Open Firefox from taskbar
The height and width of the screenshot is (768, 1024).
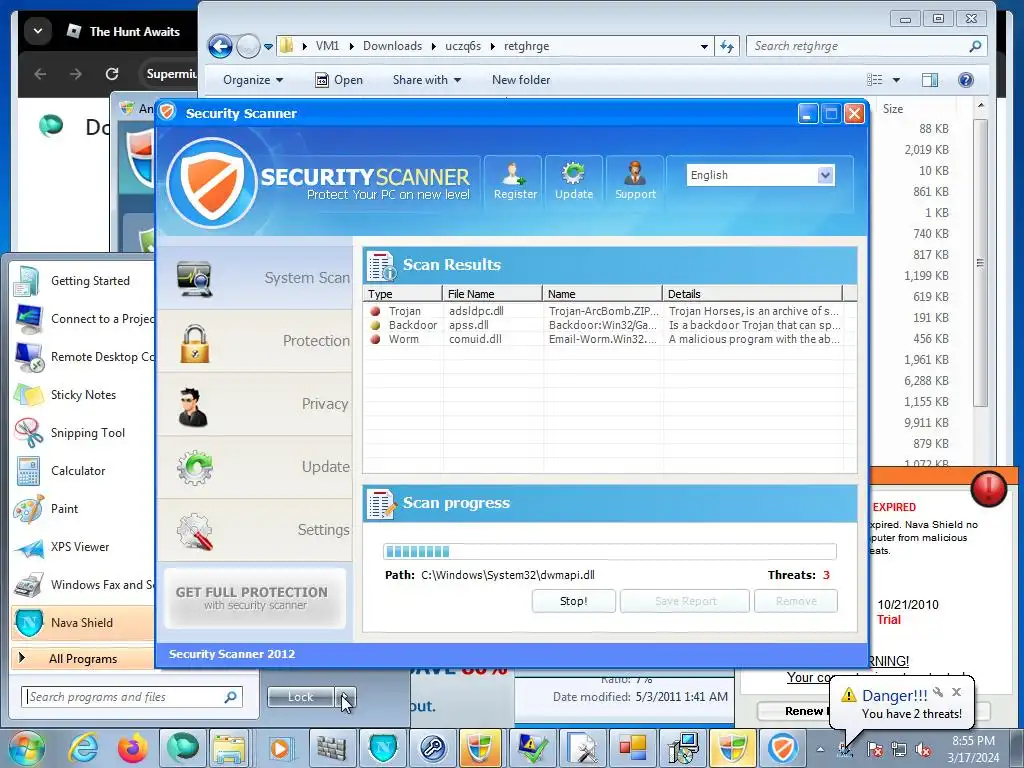(133, 748)
